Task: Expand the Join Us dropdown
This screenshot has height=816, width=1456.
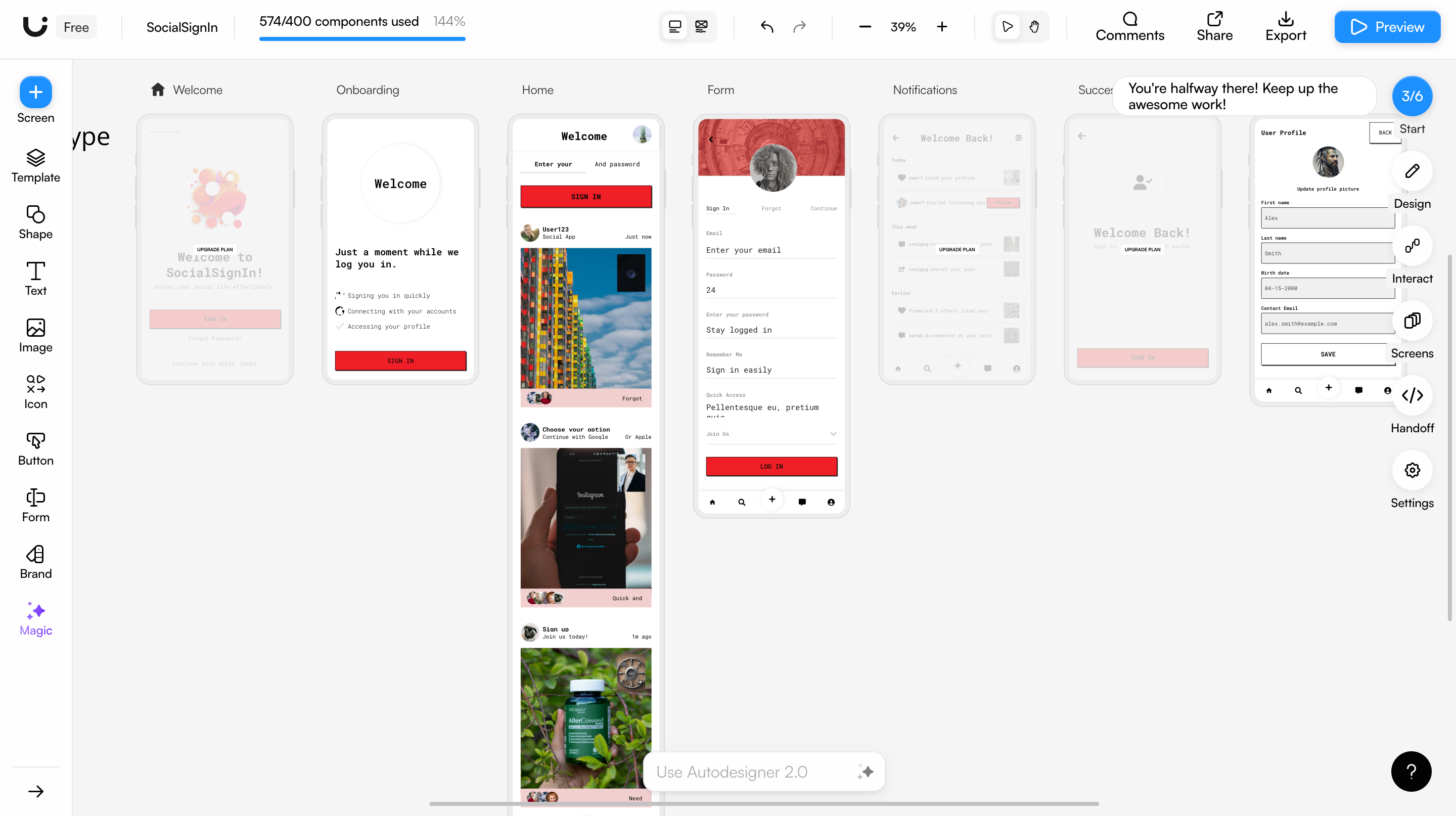Action: pos(833,434)
